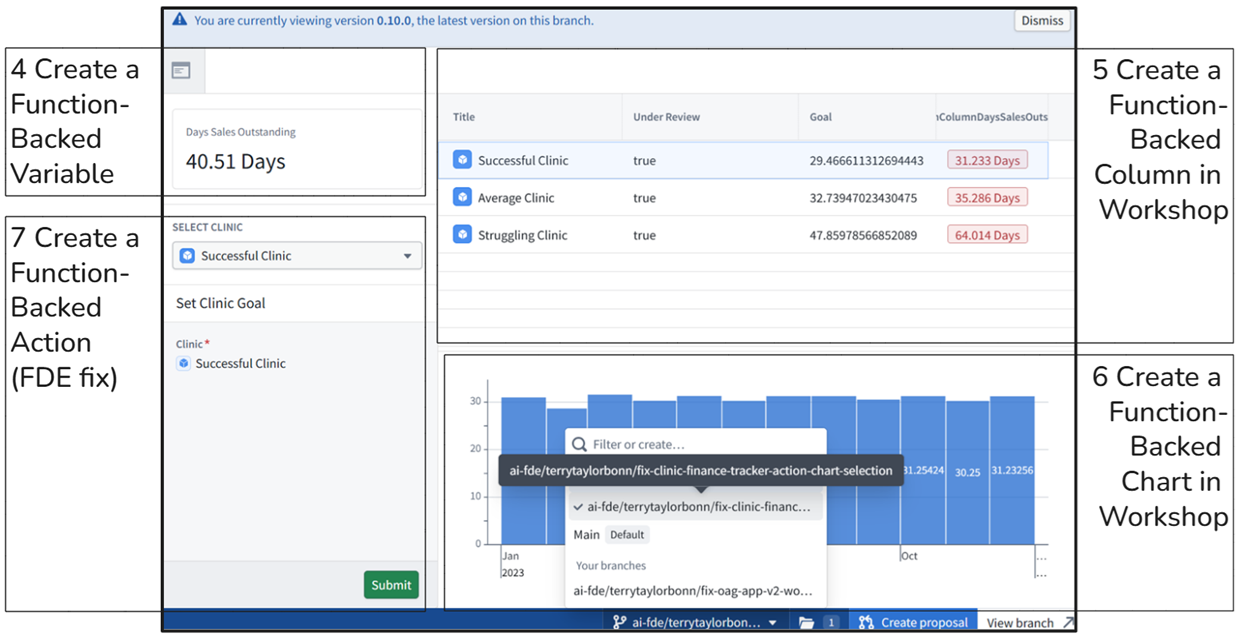Click the goal value 29.466611312694443
This screenshot has width=1240, height=637.
point(867,160)
